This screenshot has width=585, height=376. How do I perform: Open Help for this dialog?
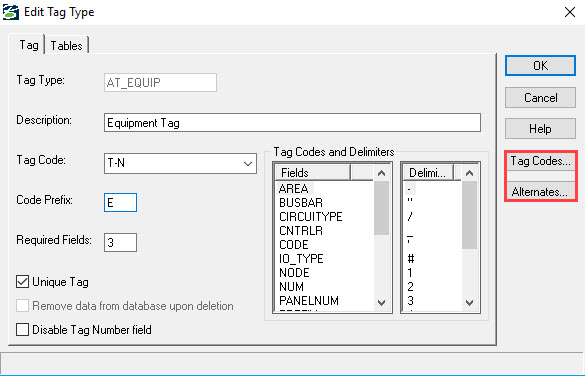click(540, 129)
